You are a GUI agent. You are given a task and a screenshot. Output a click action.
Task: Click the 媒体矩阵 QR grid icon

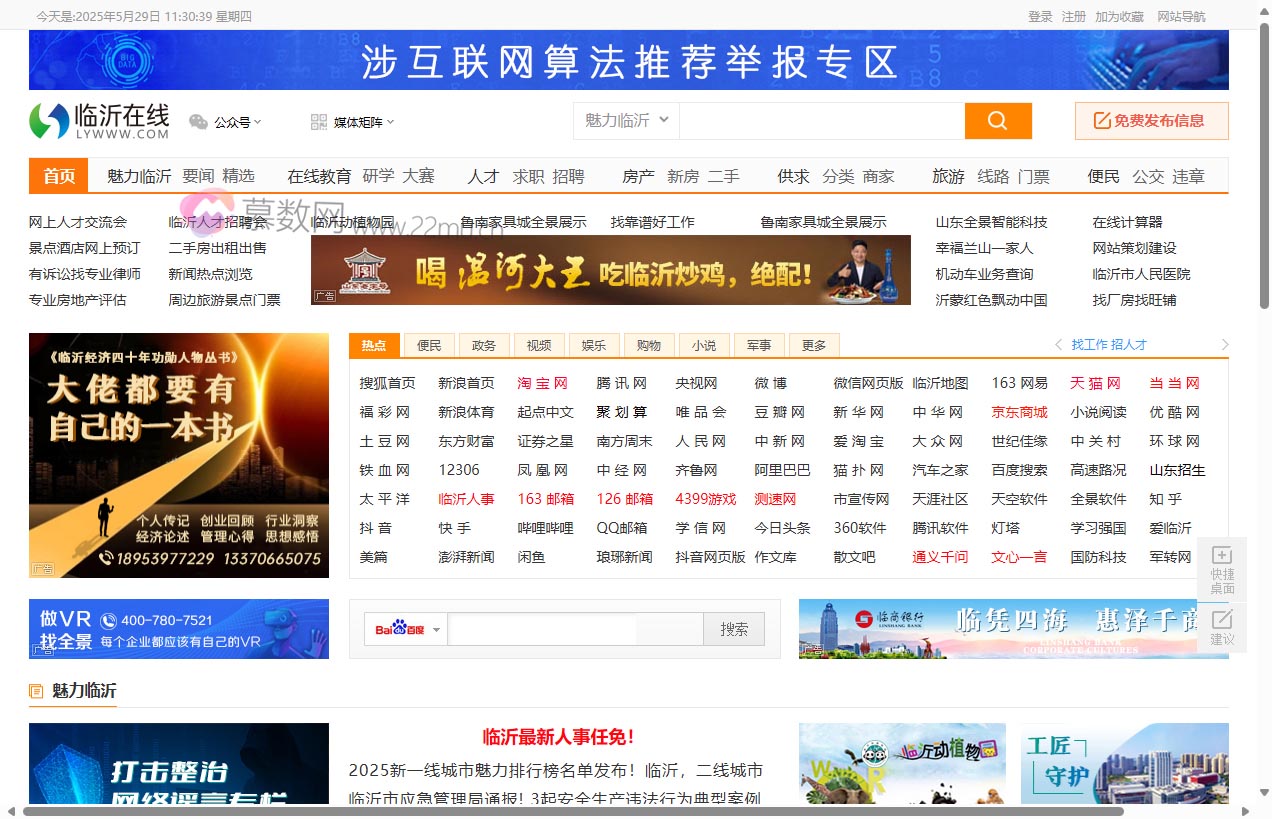click(x=319, y=122)
